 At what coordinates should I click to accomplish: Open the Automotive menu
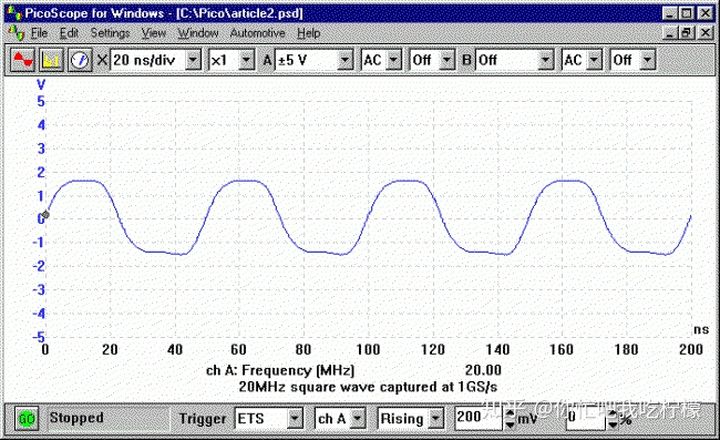click(258, 33)
